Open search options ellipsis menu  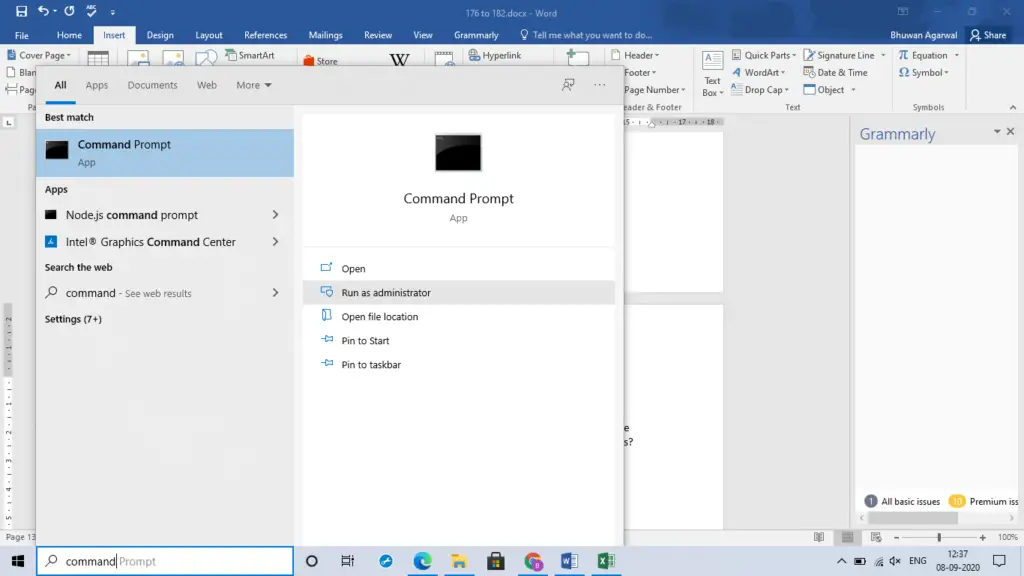(600, 85)
